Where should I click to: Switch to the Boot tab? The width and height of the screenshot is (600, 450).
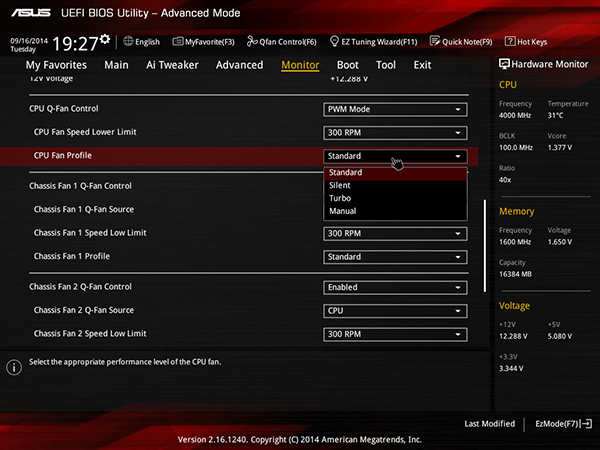[348, 65]
